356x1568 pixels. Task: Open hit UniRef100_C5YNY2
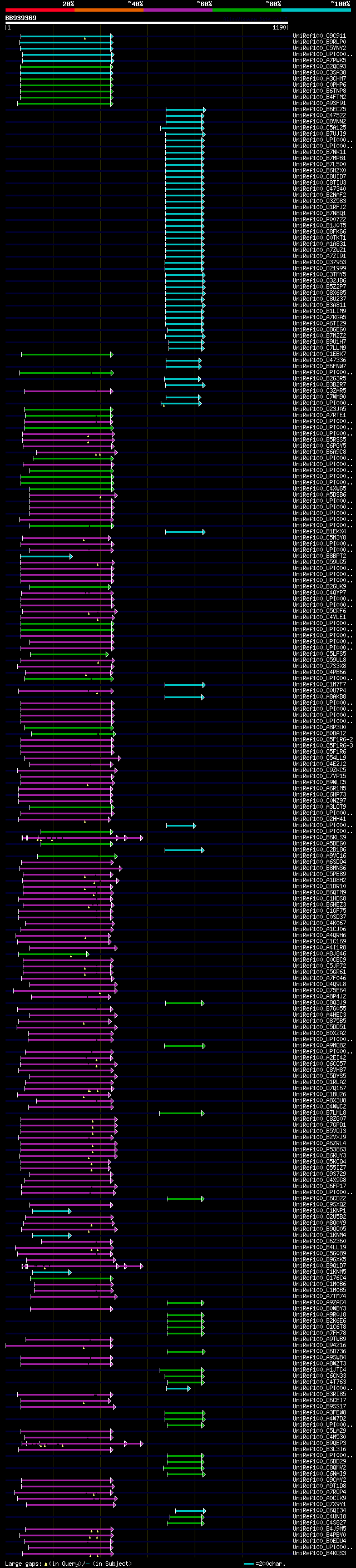(x=319, y=48)
